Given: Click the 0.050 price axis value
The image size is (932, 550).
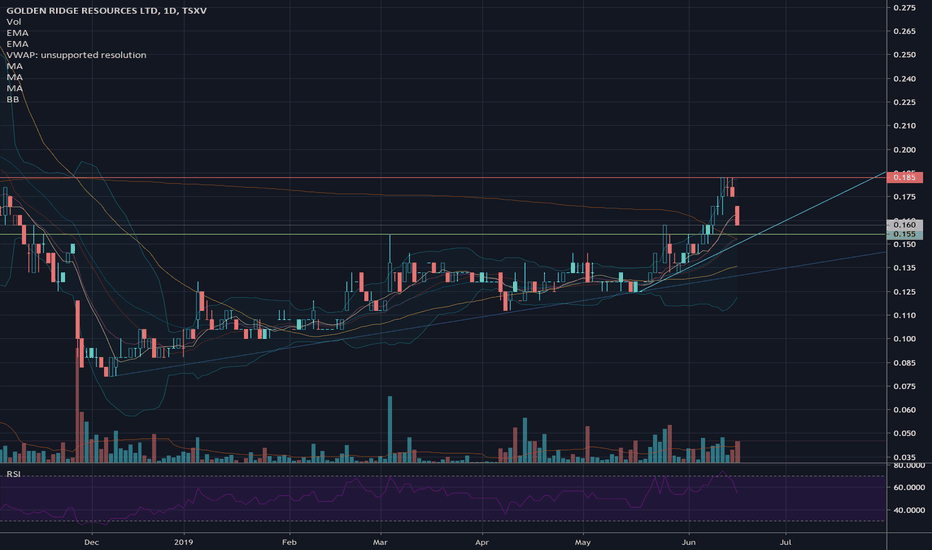Looking at the screenshot, I should (x=905, y=433).
